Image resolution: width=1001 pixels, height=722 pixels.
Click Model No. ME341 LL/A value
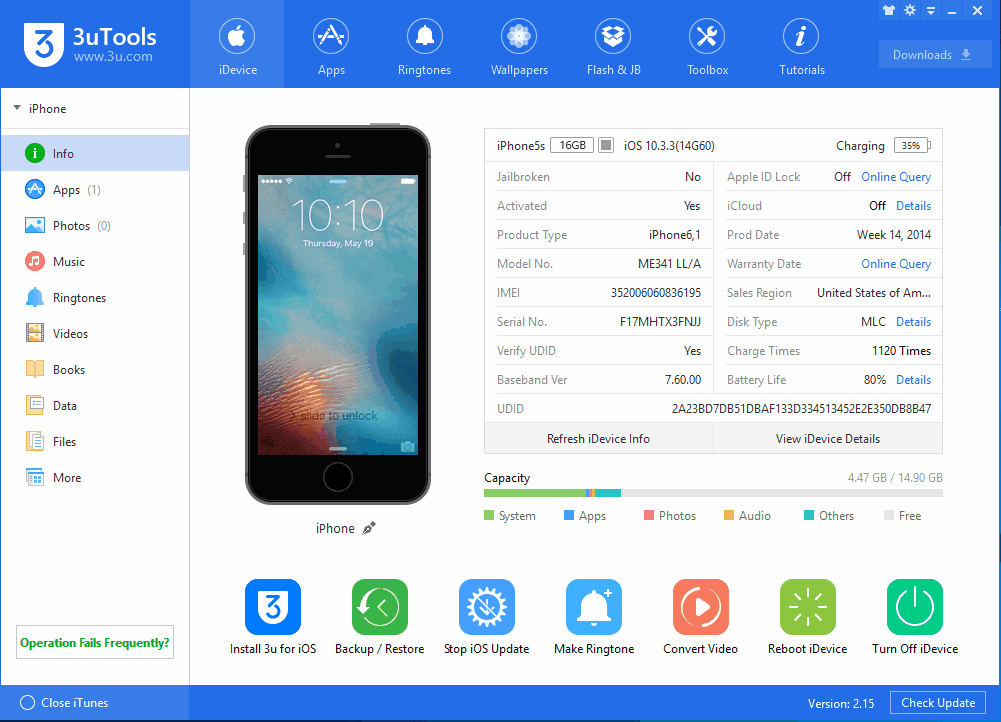(669, 264)
